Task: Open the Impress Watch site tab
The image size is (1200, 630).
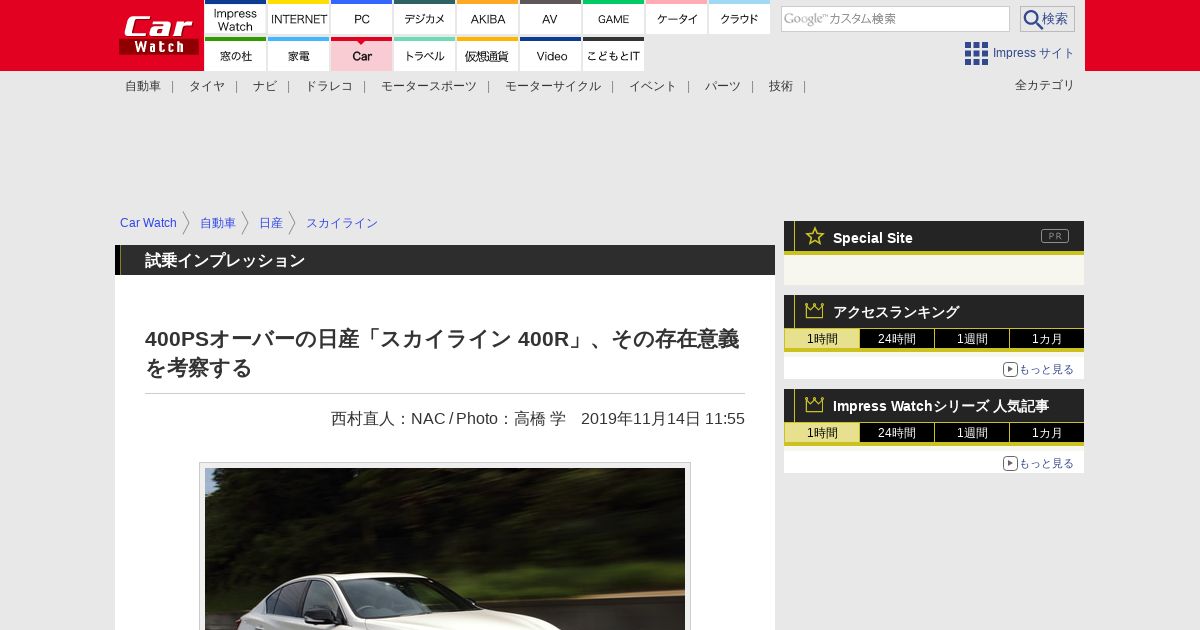Action: click(236, 18)
